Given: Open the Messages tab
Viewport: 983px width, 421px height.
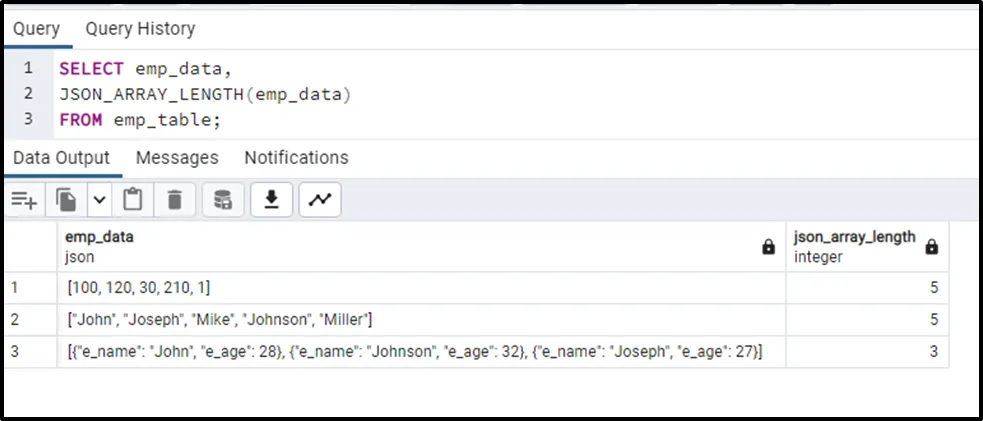Looking at the screenshot, I should pyautogui.click(x=177, y=158).
